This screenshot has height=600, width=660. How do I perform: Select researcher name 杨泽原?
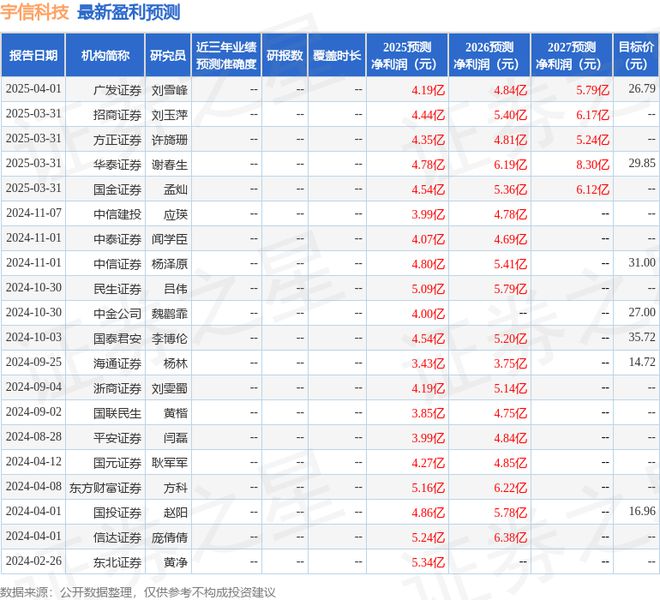pos(169,264)
